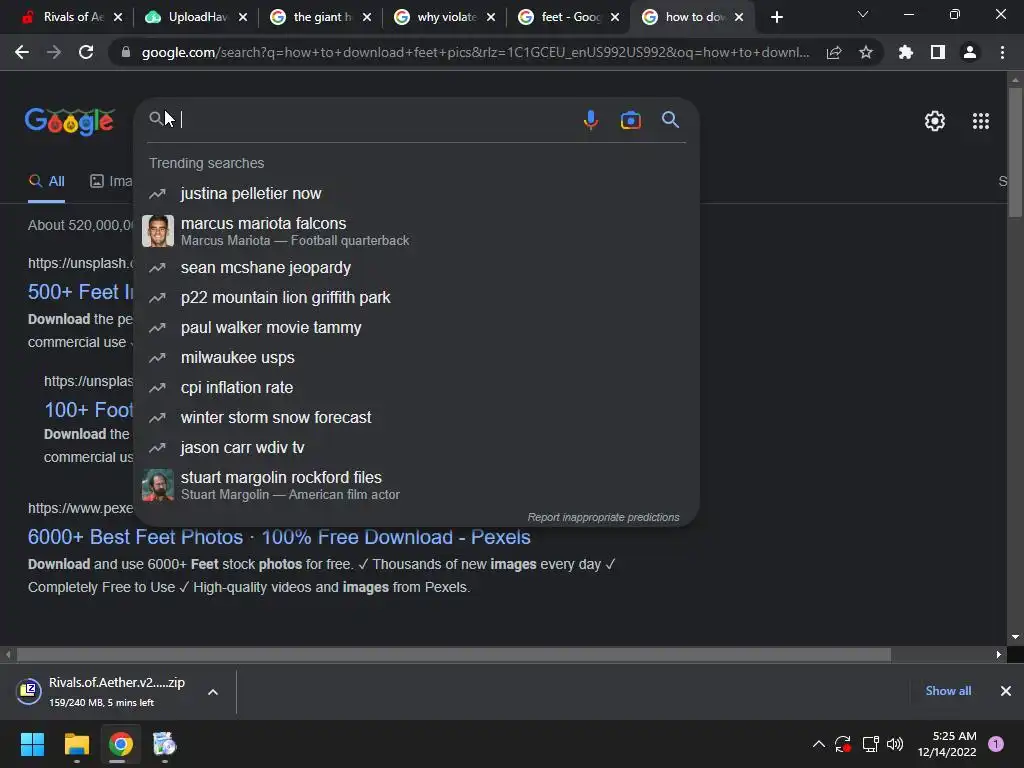
Task: Close the feet - Google tab
Action: click(x=615, y=17)
